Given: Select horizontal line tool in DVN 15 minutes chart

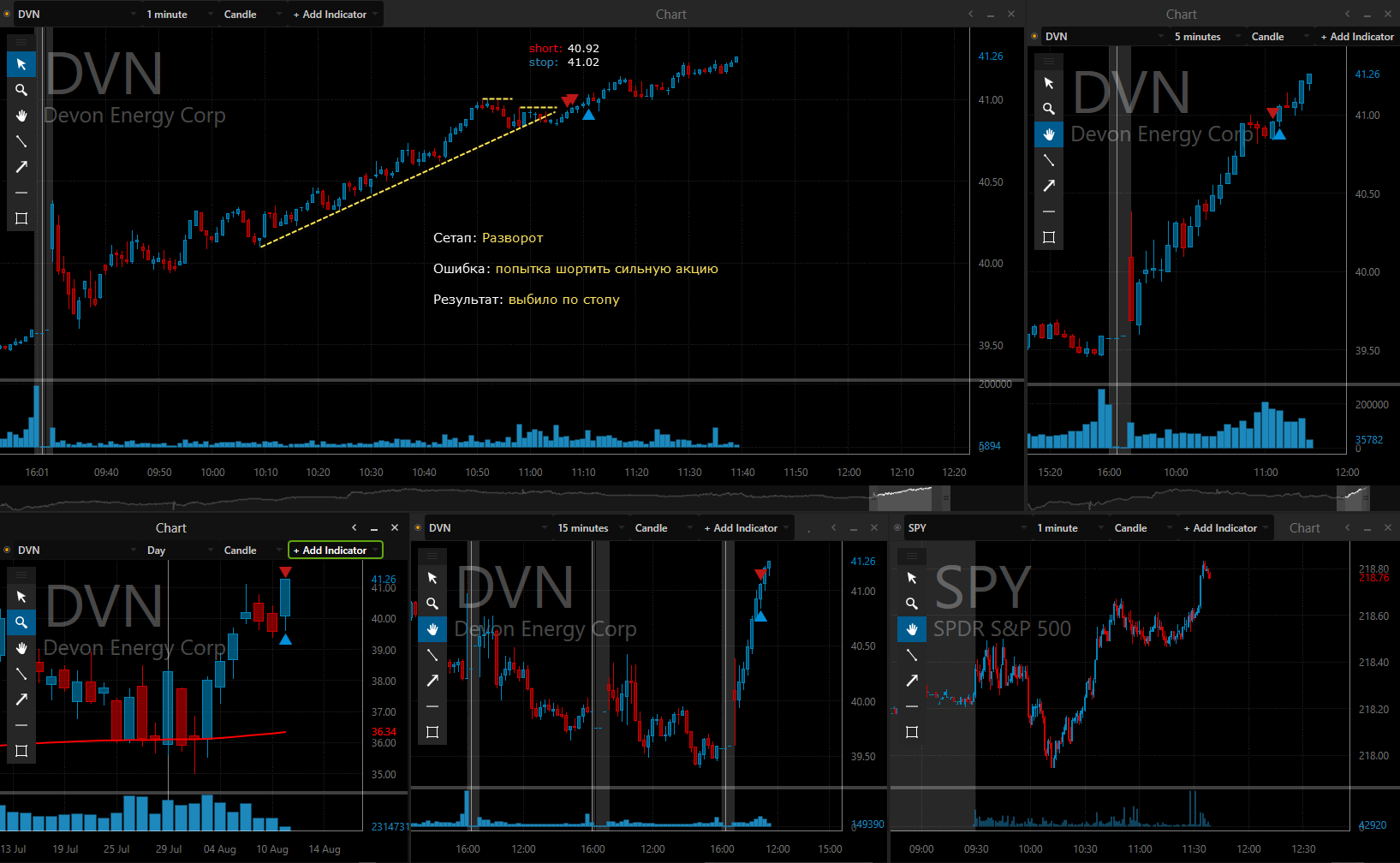Looking at the screenshot, I should click(x=432, y=706).
